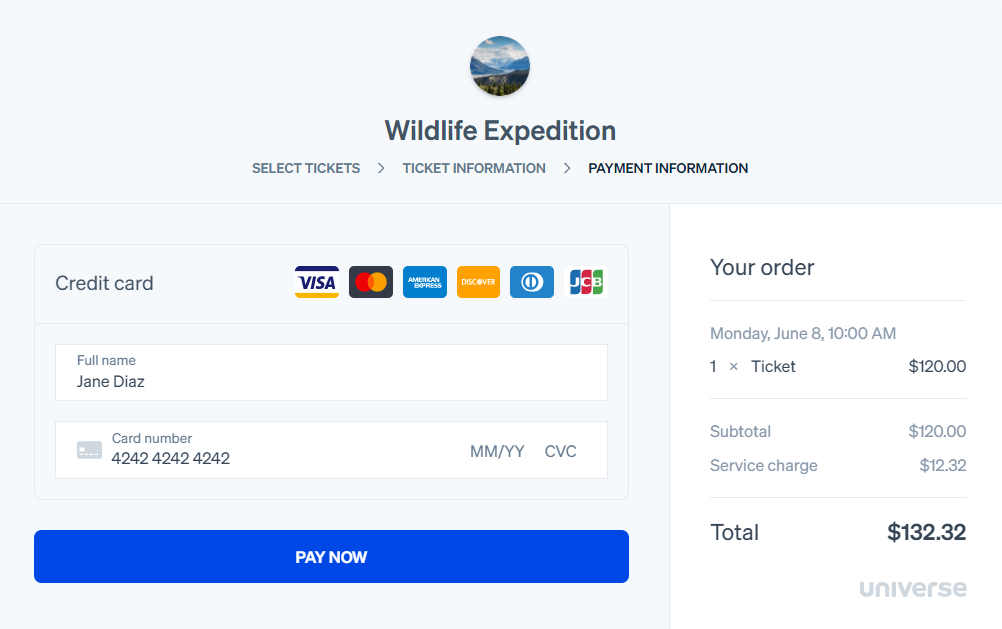Click the chevron after Select Tickets
Image resolution: width=1002 pixels, height=629 pixels.
click(381, 168)
